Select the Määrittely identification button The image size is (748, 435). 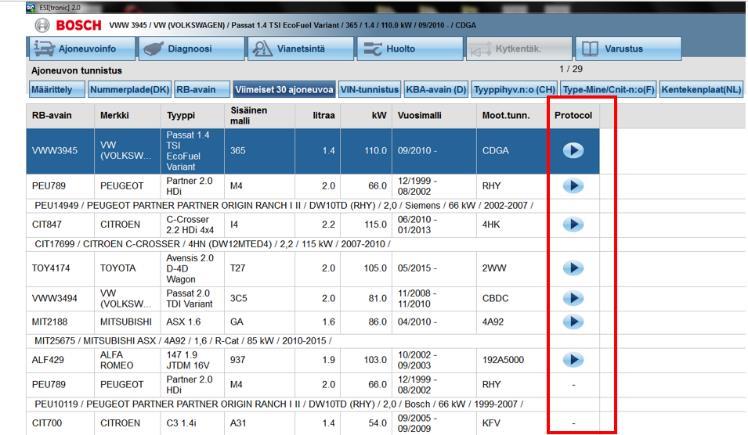point(57,89)
